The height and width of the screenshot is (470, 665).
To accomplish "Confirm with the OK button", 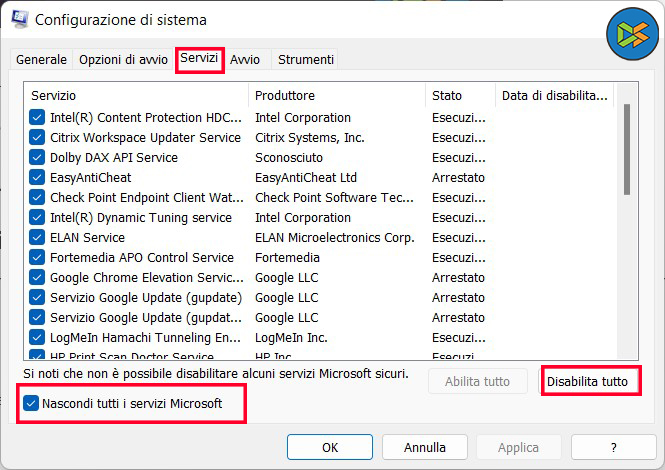I will (329, 447).
